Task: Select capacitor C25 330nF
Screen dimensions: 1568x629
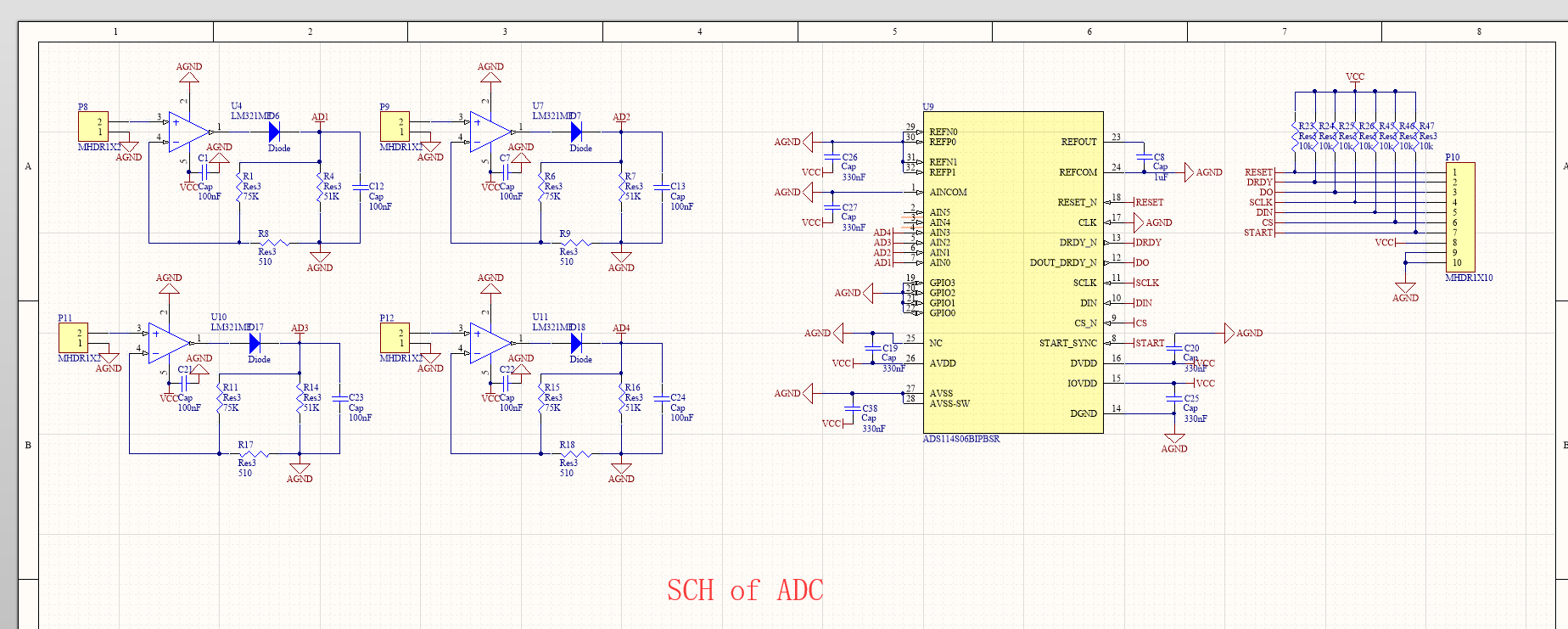Action: pos(1174,398)
